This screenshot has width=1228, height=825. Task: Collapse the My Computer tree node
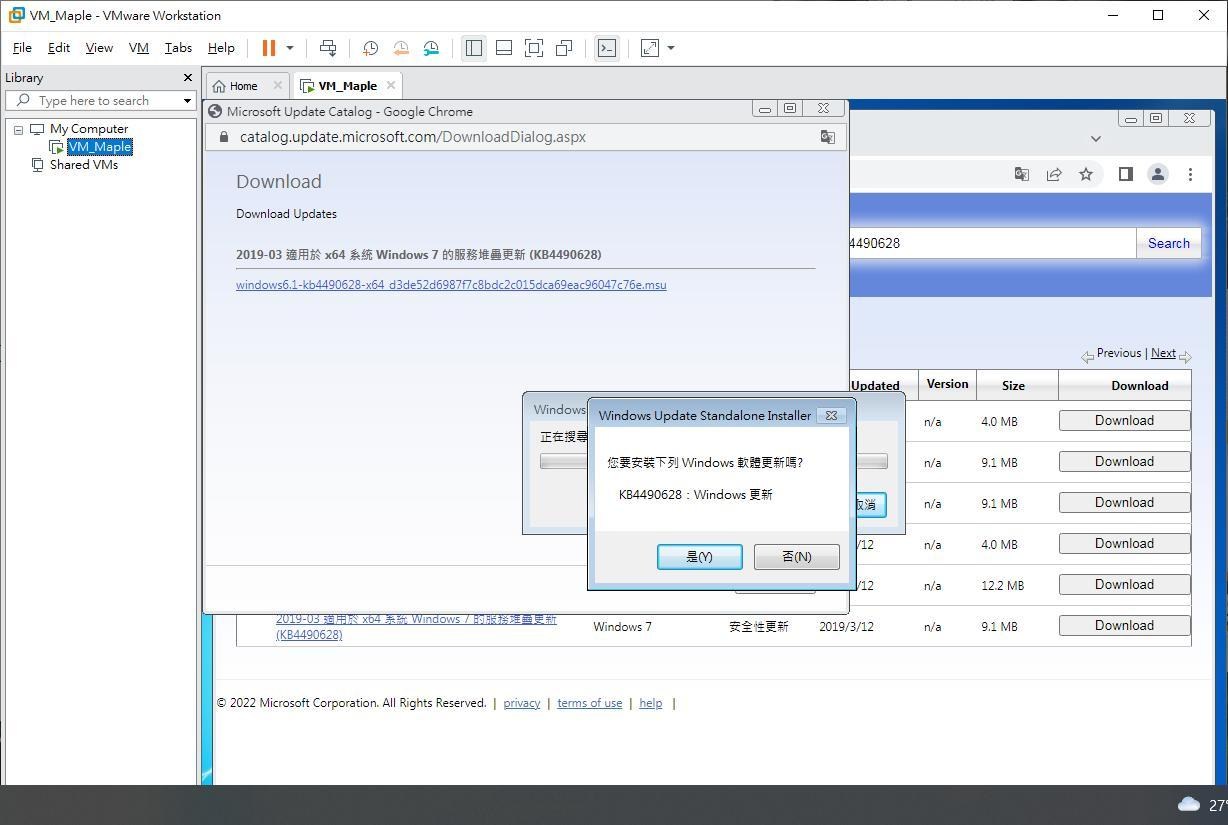(17, 128)
